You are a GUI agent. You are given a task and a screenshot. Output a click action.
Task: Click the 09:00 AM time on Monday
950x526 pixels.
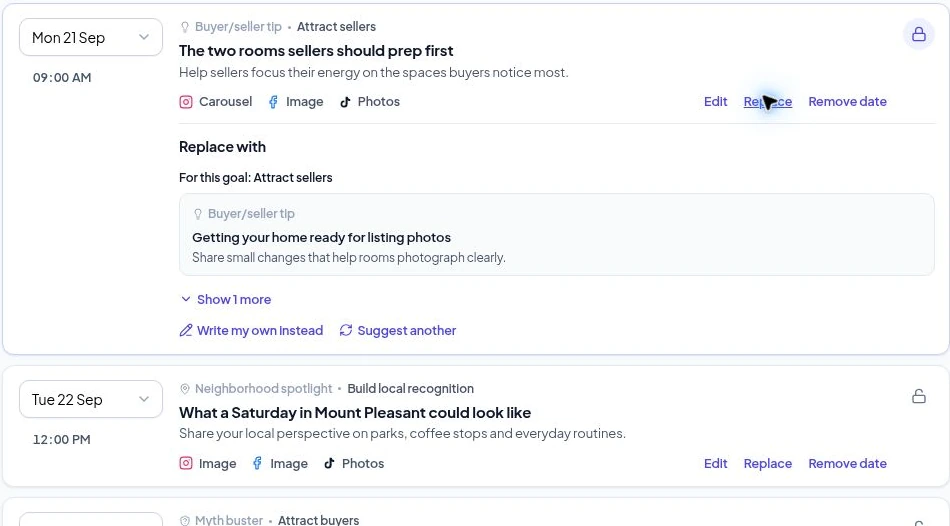pyautogui.click(x=62, y=78)
